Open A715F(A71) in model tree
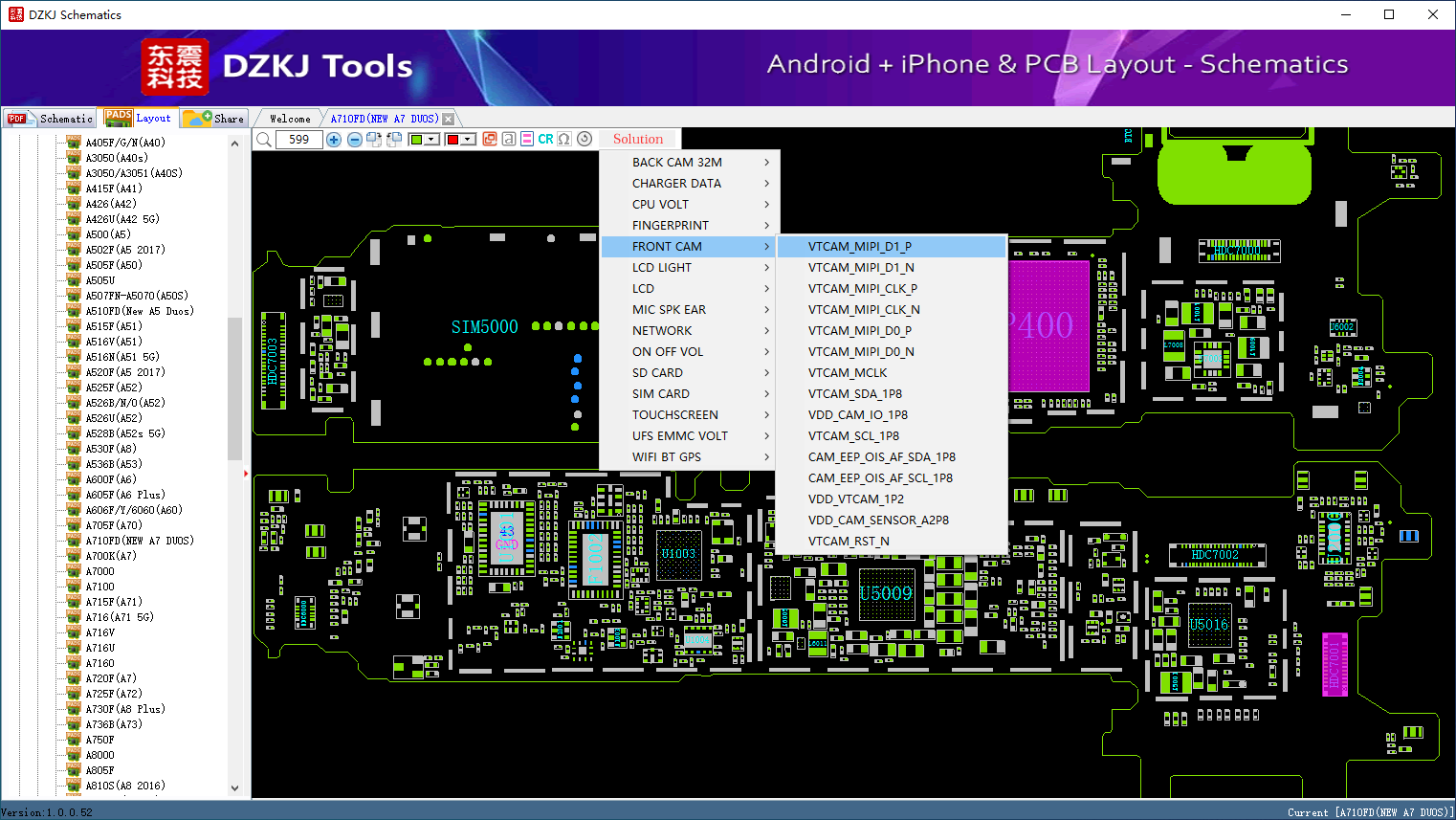The image size is (1456, 820). pyautogui.click(x=114, y=602)
